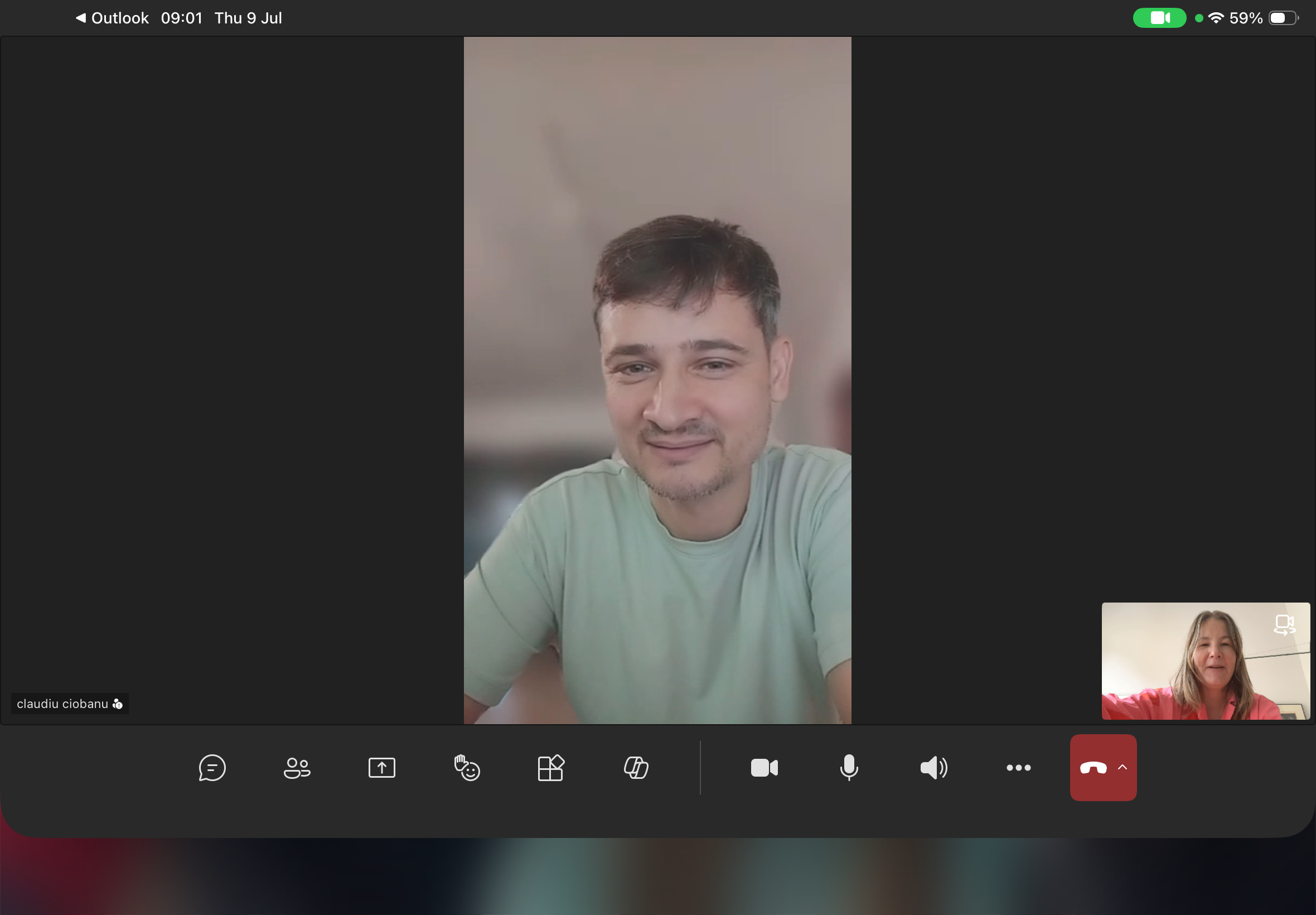Toggle the speaker audio output
1316x915 pixels.
click(x=933, y=768)
